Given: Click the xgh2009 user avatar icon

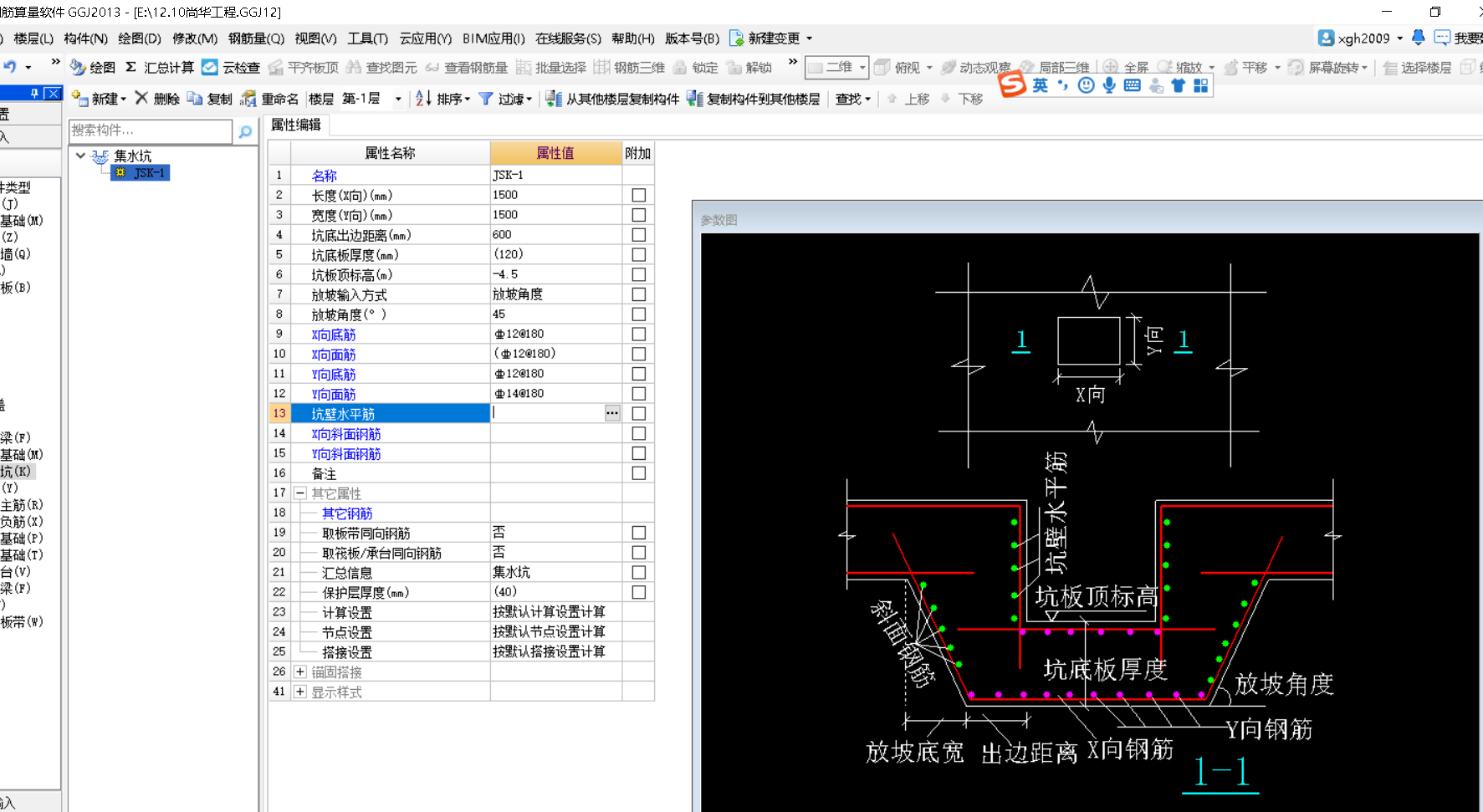Looking at the screenshot, I should point(1326,38).
